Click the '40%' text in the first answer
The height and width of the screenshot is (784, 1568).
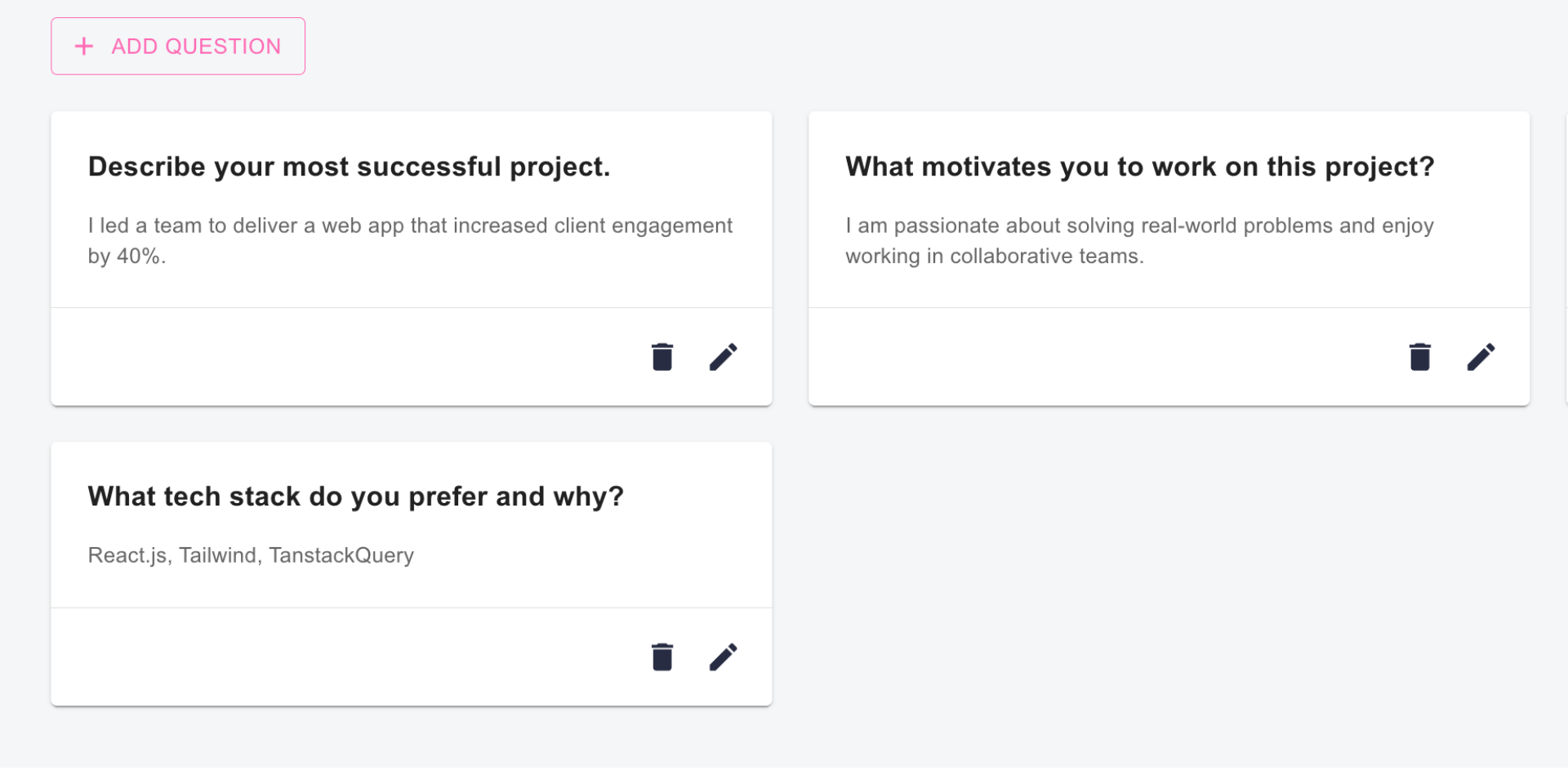coord(139,256)
